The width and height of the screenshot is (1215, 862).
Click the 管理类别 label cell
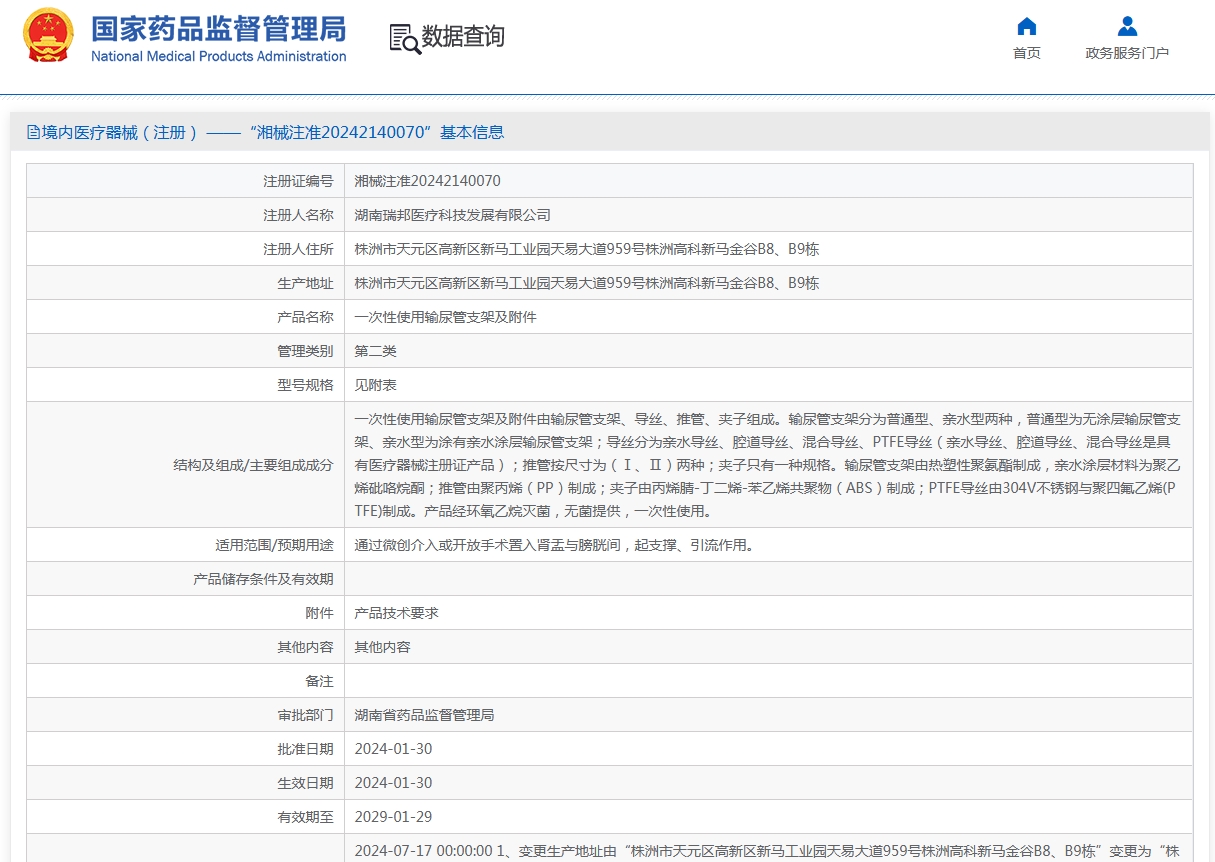pyautogui.click(x=185, y=351)
